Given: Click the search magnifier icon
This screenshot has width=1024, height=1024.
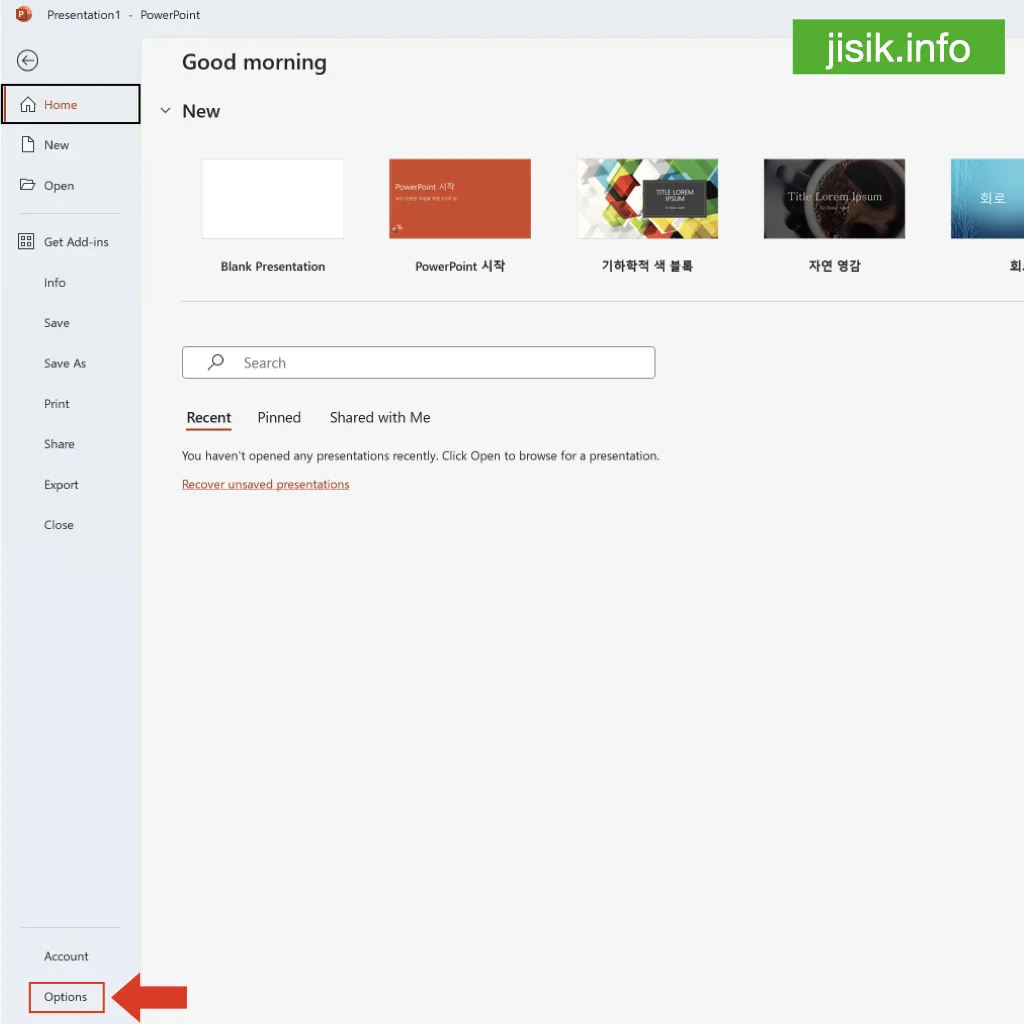Looking at the screenshot, I should [216, 362].
